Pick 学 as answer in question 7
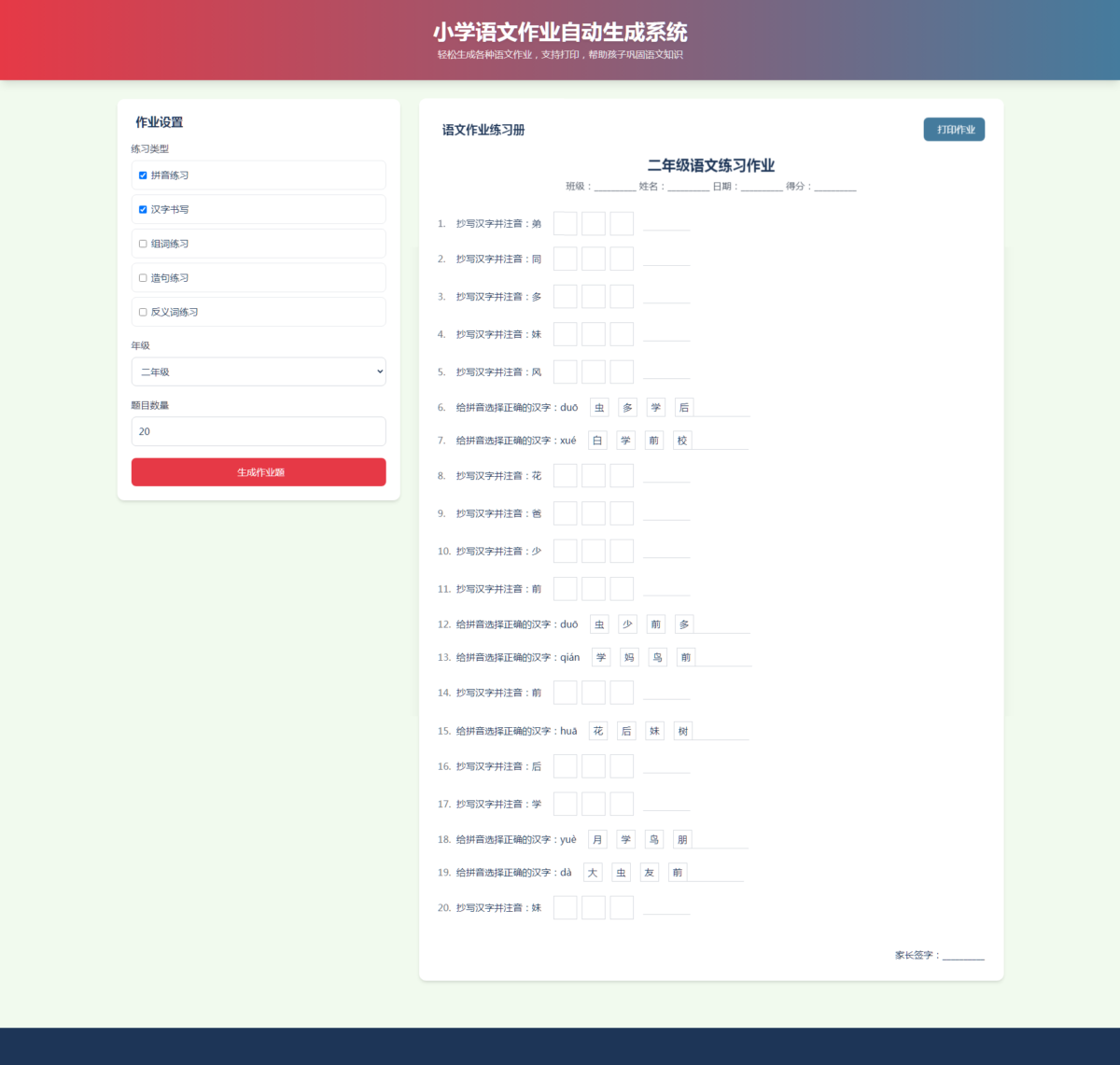 pyautogui.click(x=625, y=441)
